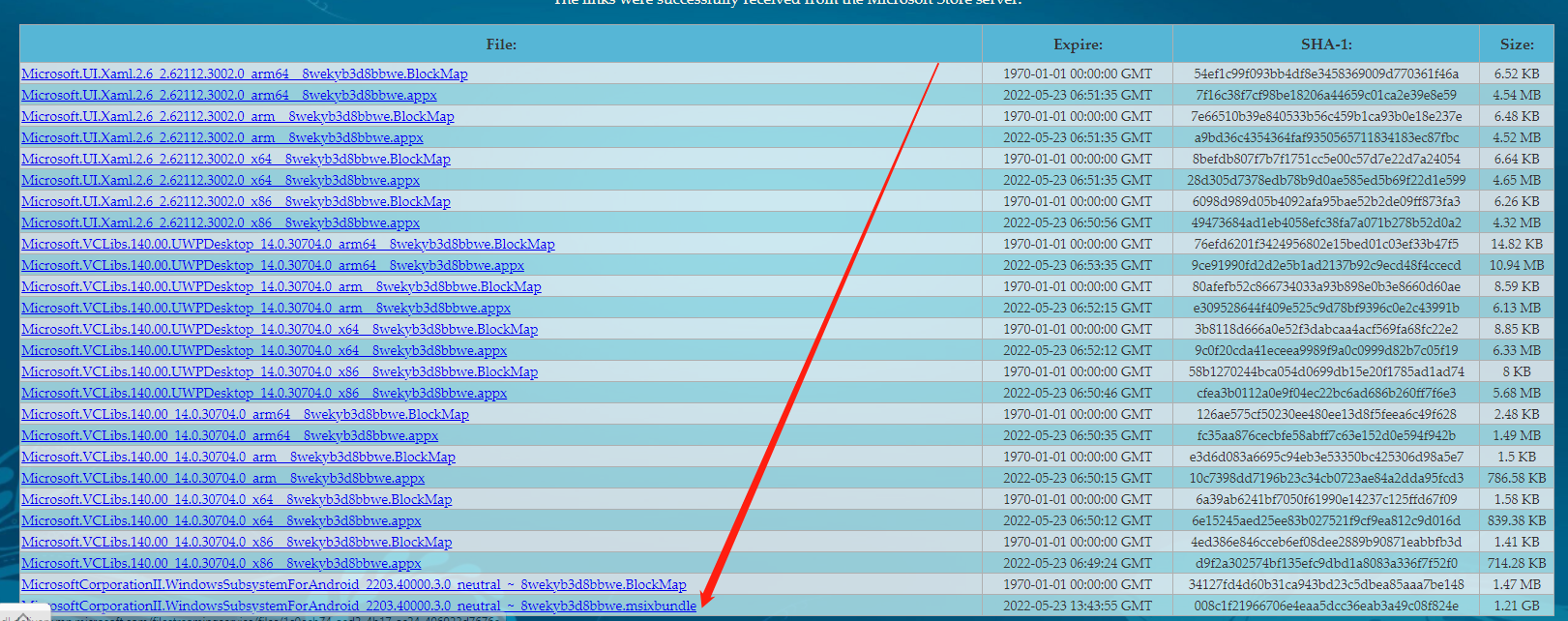The width and height of the screenshot is (1568, 621).
Task: Open VCLibs.140.00 14.0.30704.0 x86 BlockMap link
Action: tap(236, 543)
